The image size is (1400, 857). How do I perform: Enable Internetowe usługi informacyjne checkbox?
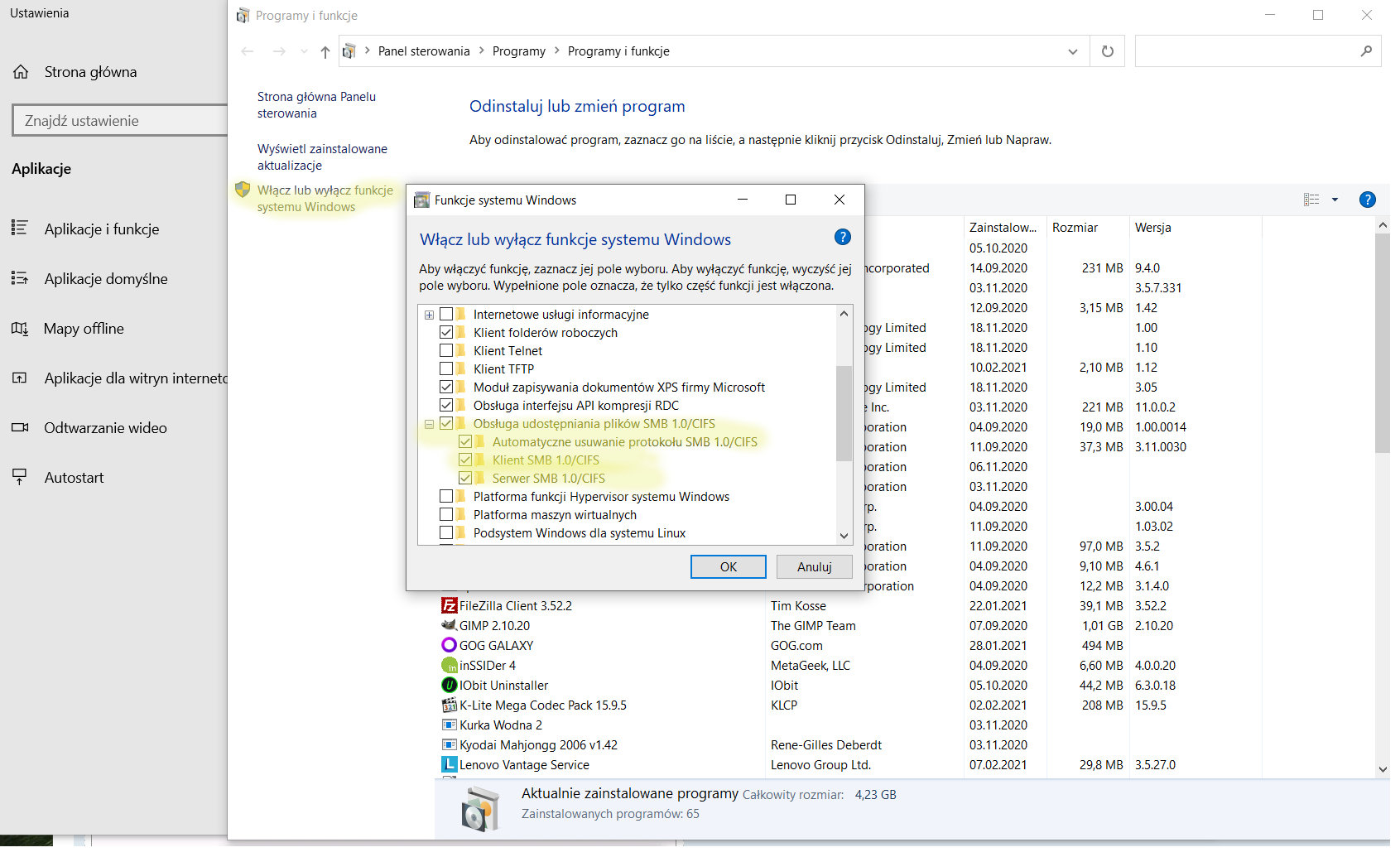point(446,314)
